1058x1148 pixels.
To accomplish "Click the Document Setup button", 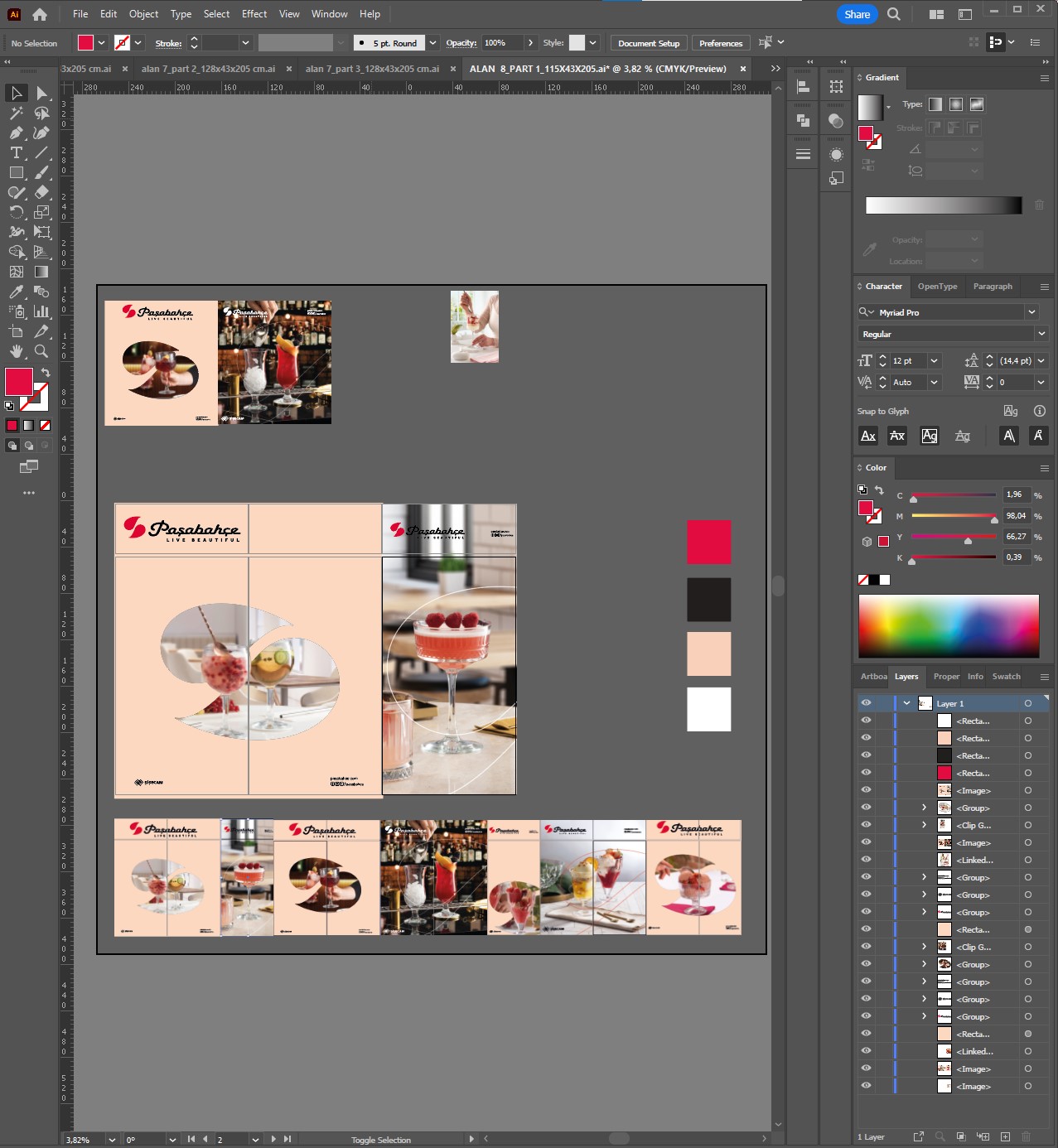I will click(648, 43).
